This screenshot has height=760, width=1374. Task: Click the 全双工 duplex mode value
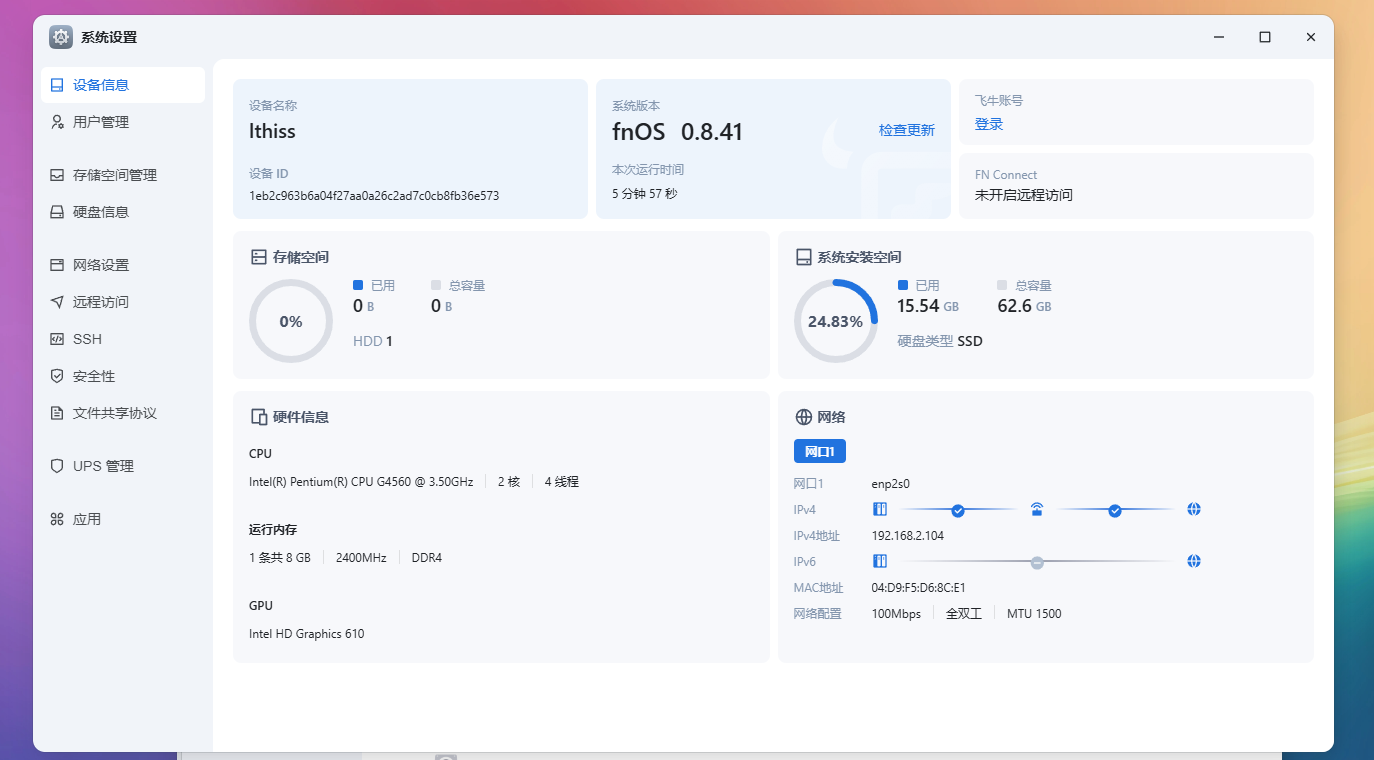[964, 614]
